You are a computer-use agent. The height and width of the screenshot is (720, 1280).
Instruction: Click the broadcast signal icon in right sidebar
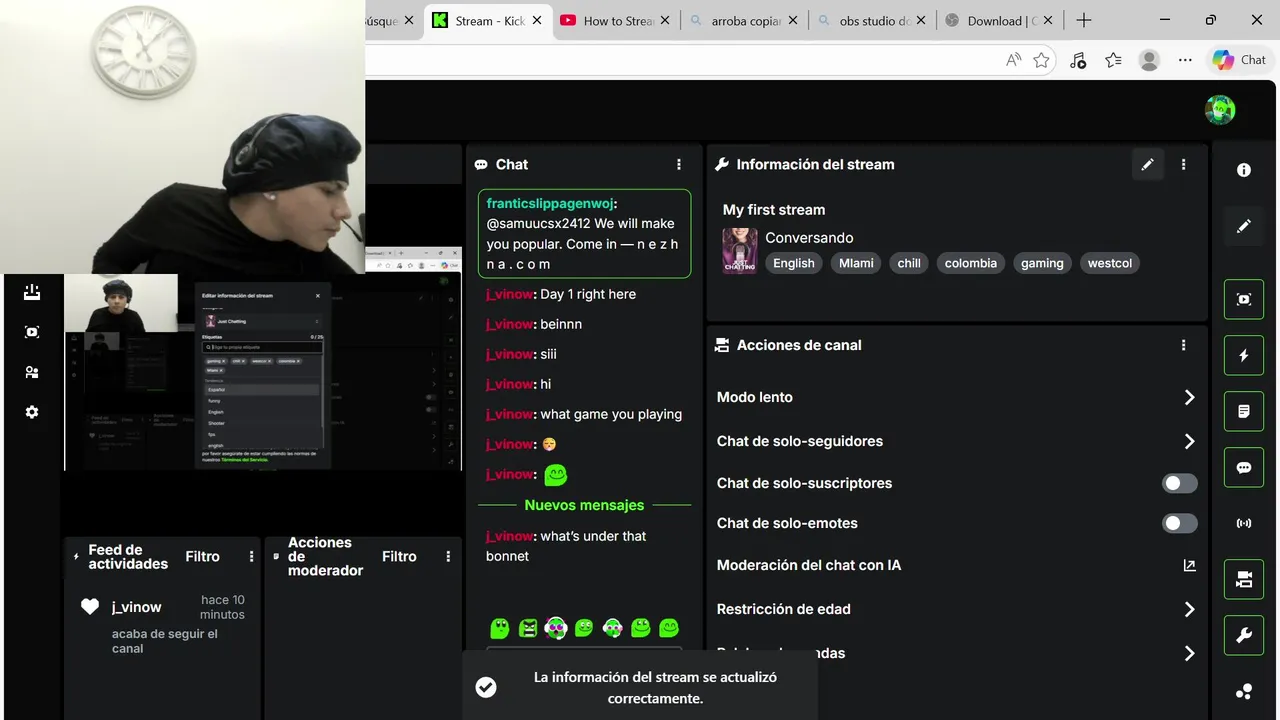point(1244,523)
